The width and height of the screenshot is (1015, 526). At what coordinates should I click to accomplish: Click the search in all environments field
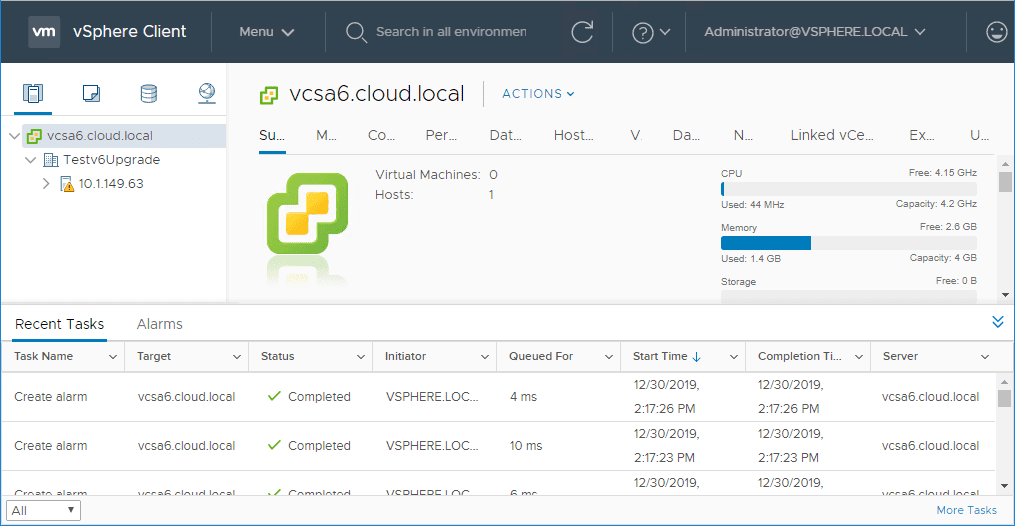coord(449,32)
